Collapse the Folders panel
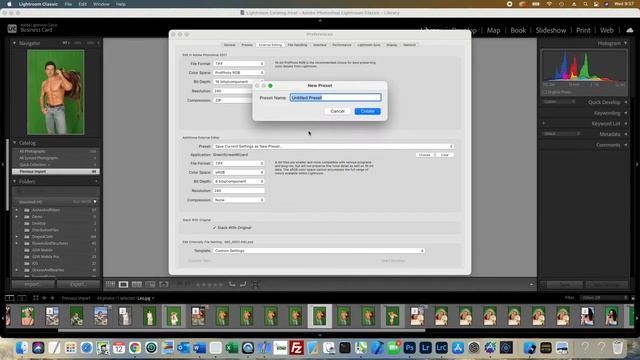 click(15, 181)
